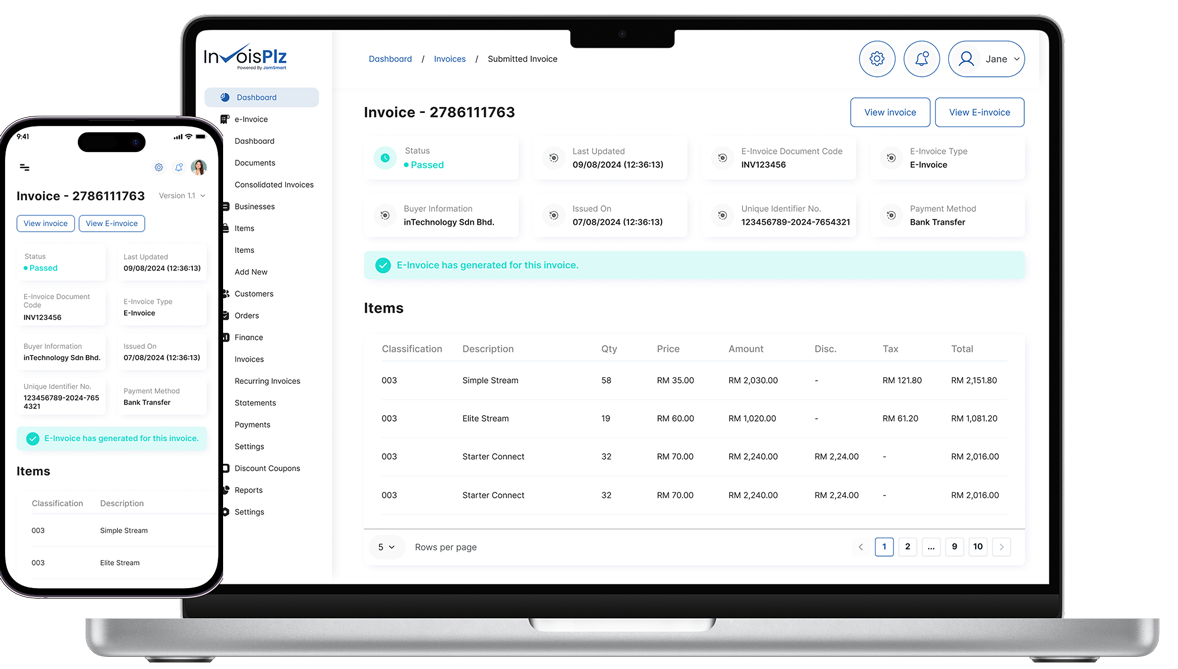Click the Invoices breadcrumb link
This screenshot has height=669, width=1178.
coord(449,59)
